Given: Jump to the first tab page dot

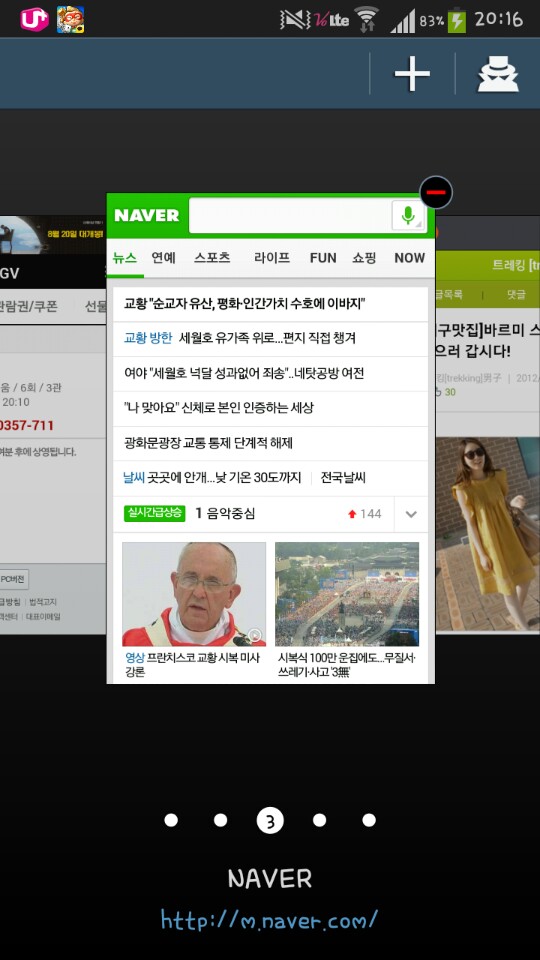Looking at the screenshot, I should [x=171, y=820].
